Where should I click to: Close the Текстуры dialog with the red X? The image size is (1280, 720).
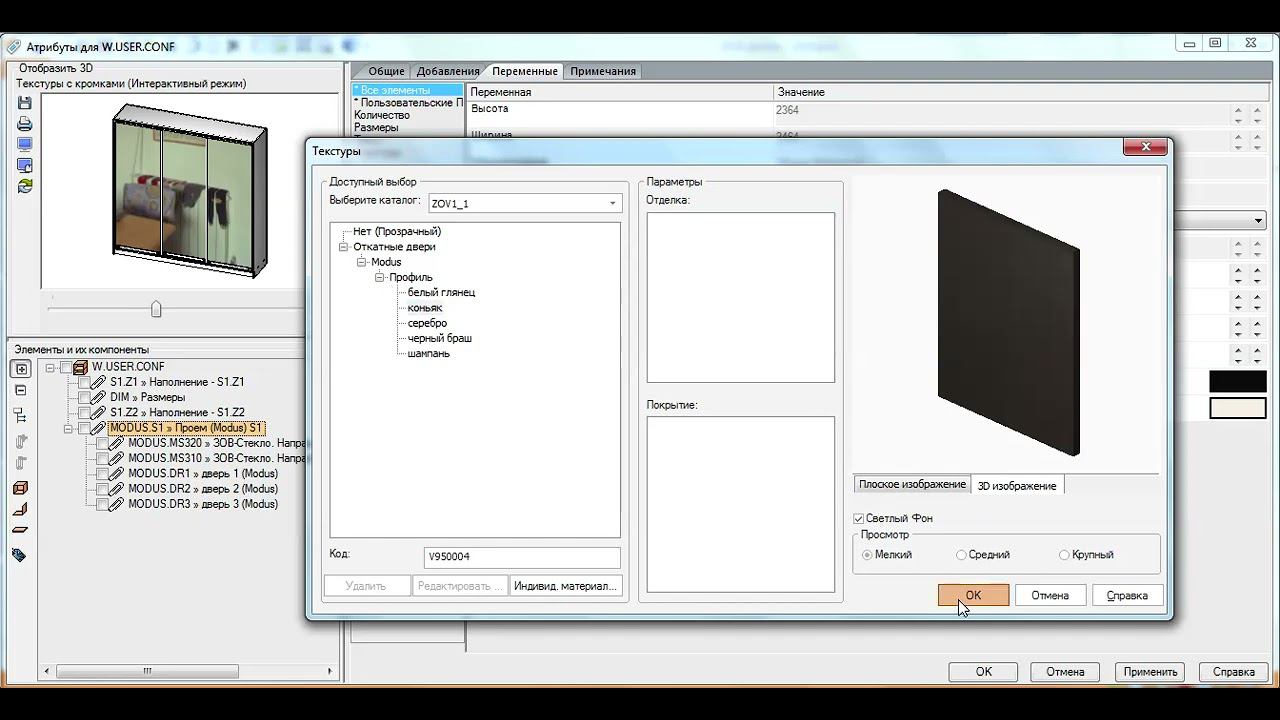(1145, 148)
